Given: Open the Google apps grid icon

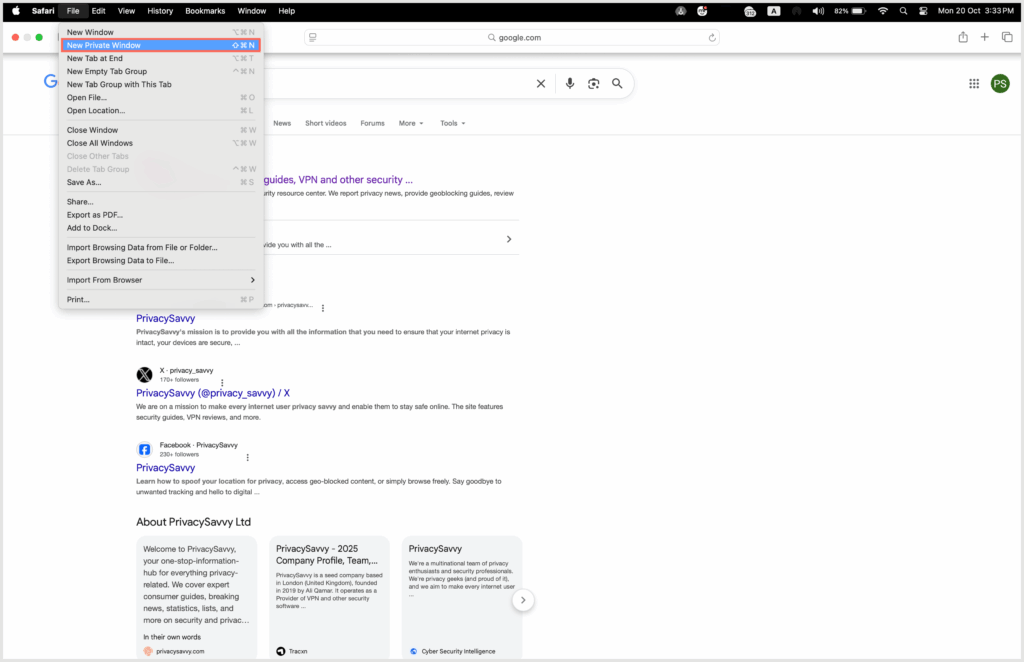Looking at the screenshot, I should 974,84.
